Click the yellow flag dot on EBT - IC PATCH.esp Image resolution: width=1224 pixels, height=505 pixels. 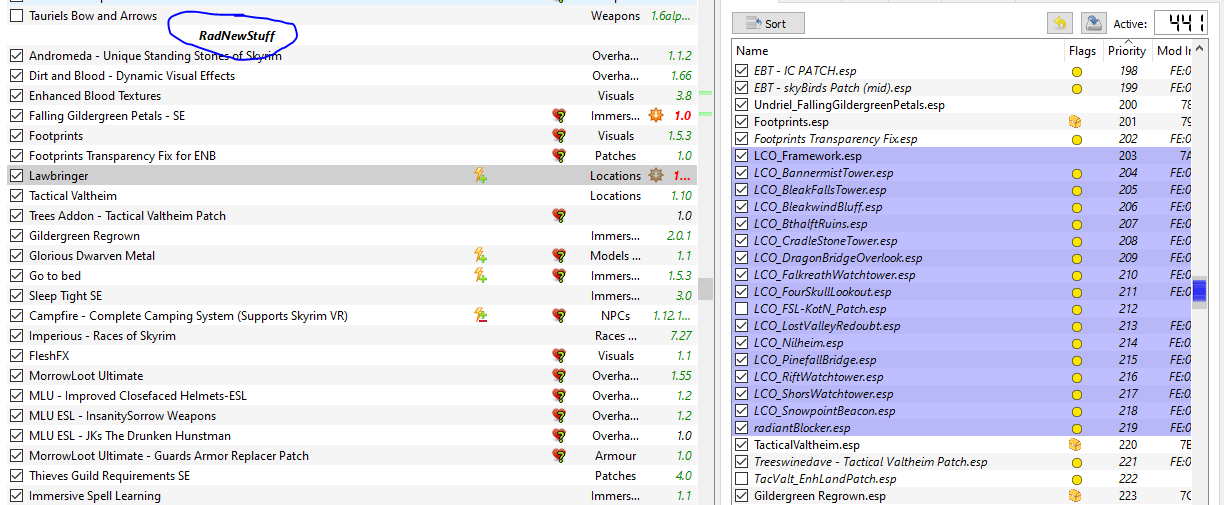pos(1077,71)
